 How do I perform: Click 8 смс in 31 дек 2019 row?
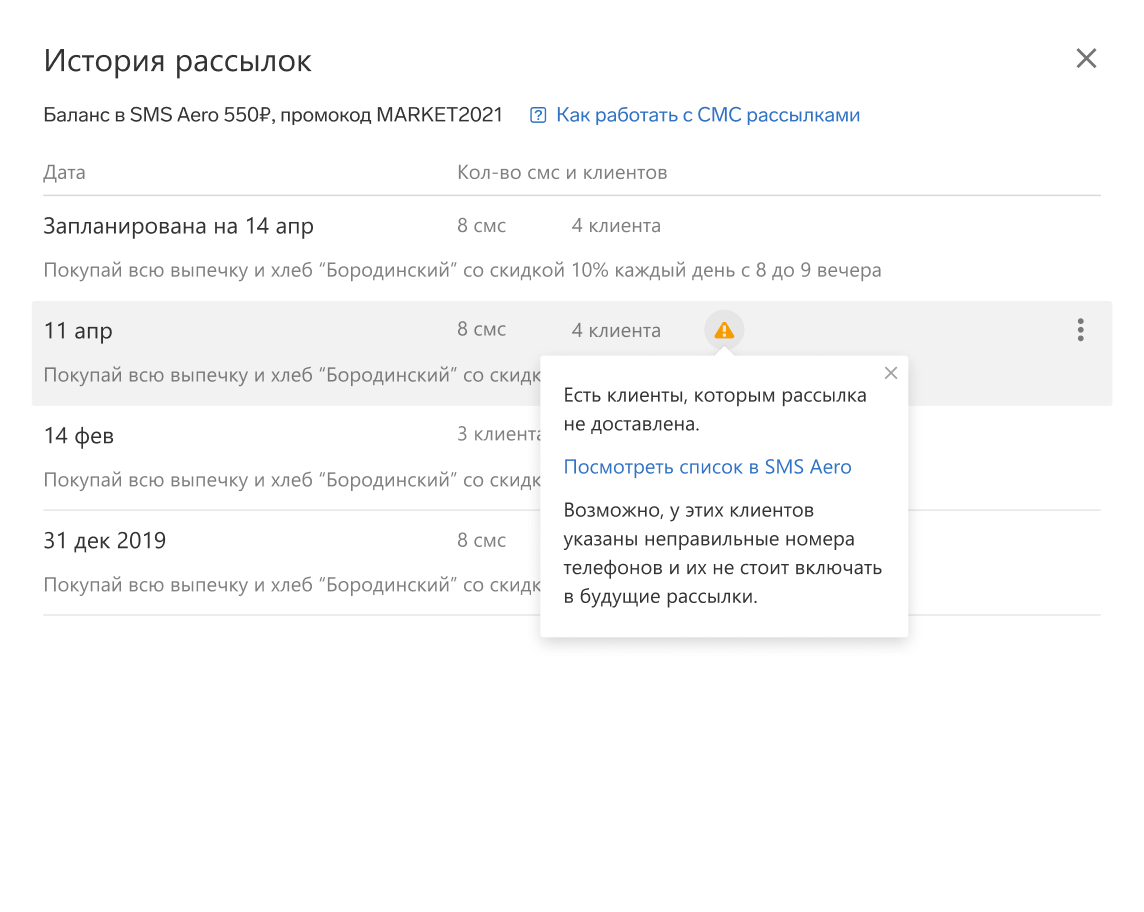(x=482, y=541)
